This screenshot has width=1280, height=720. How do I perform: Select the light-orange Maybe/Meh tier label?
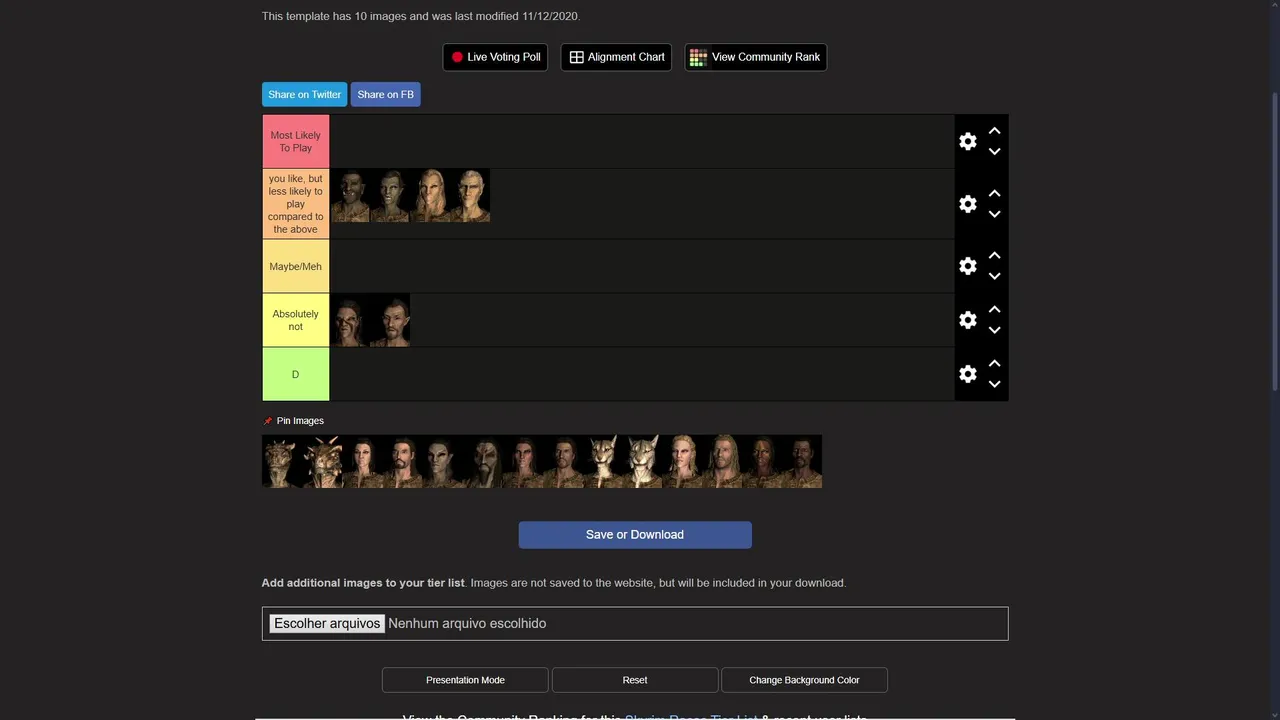295,266
